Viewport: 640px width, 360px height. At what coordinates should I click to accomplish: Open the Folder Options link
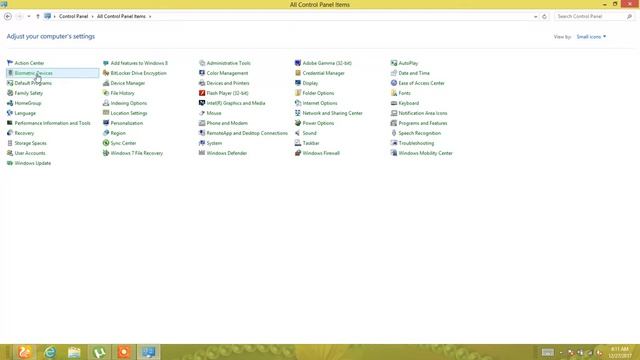click(x=318, y=93)
